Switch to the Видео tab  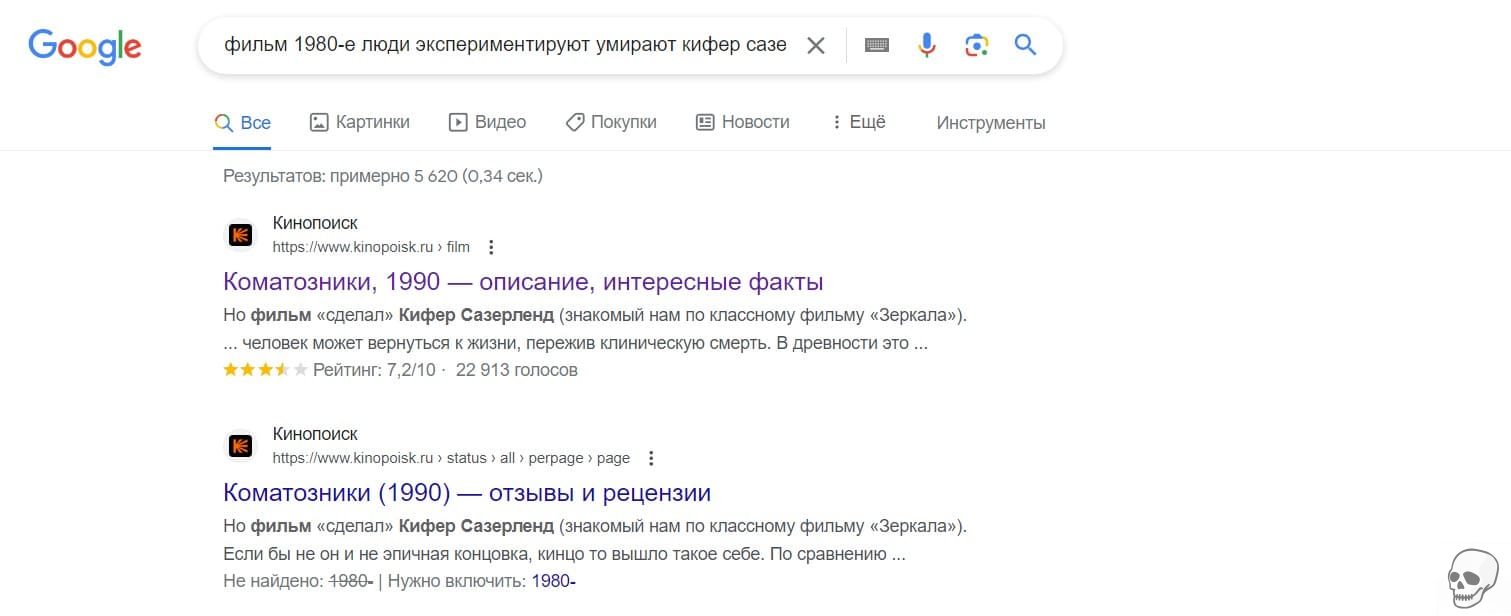coord(487,122)
